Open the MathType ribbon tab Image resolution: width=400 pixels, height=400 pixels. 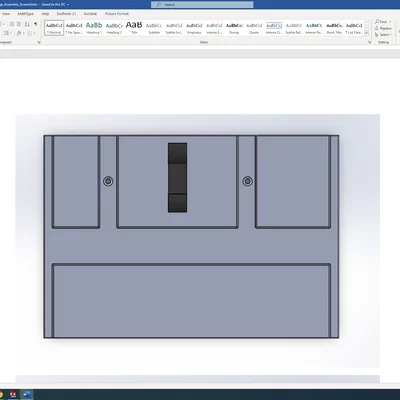tap(26, 14)
